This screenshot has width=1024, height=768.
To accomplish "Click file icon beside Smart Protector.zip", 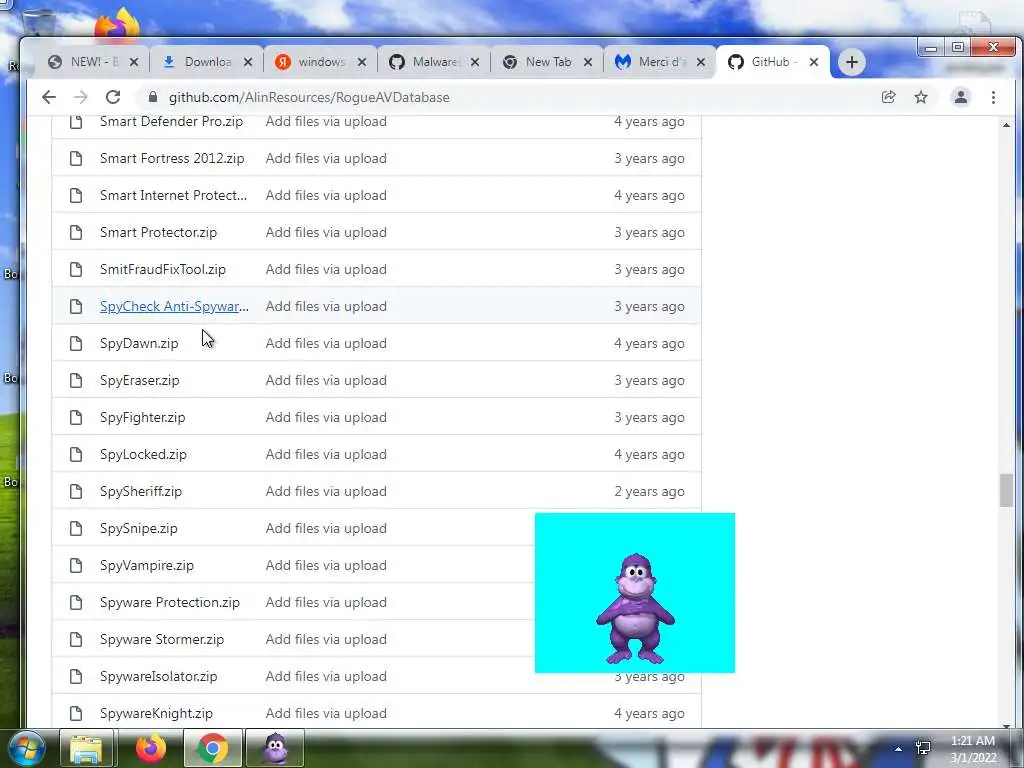I will 76,232.
